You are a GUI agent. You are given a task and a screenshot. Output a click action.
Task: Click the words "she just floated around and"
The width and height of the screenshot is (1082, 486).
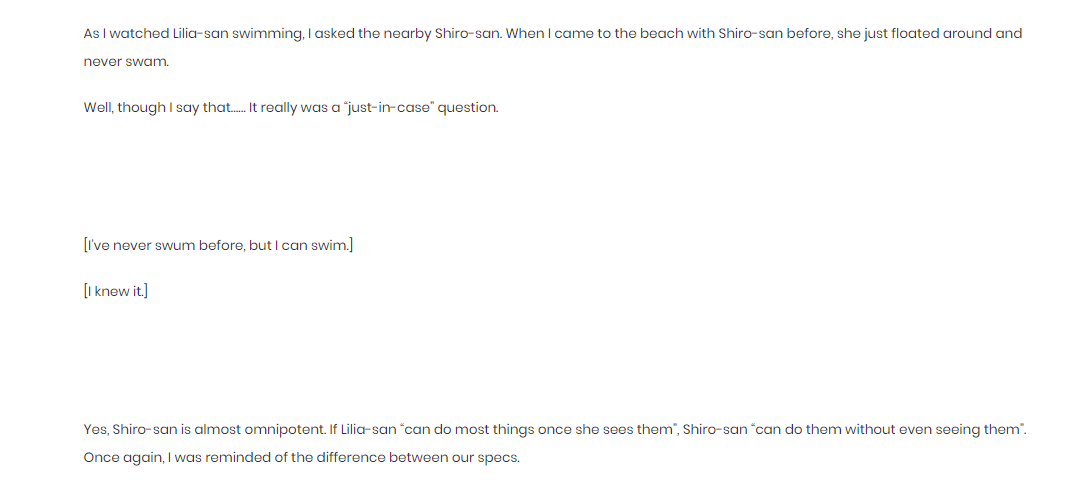click(929, 34)
